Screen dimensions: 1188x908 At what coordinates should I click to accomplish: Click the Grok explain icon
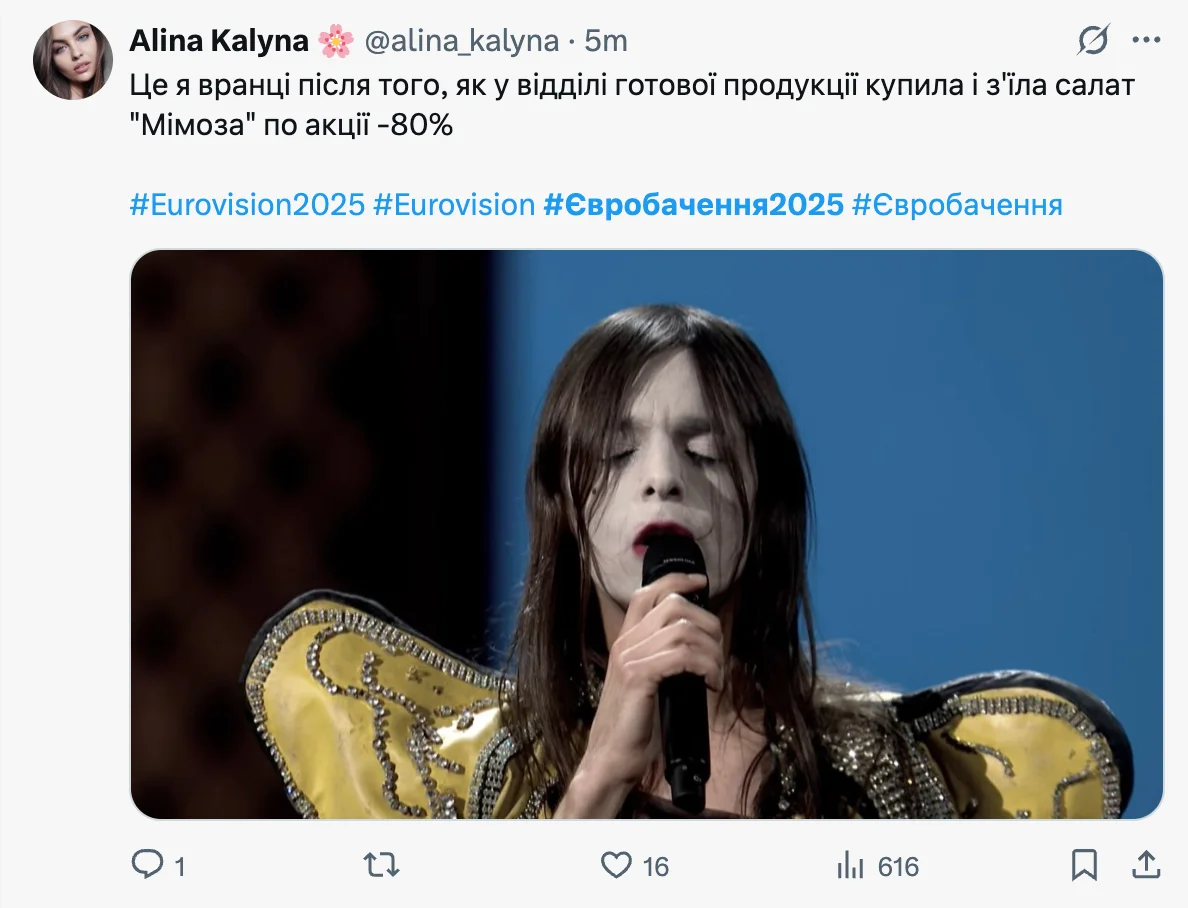tap(1093, 40)
